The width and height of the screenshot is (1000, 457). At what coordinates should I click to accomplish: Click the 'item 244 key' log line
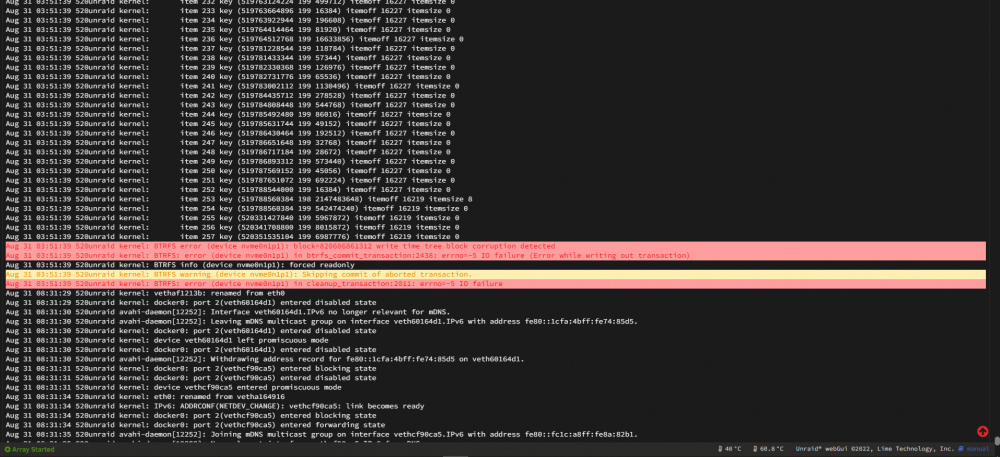pyautogui.click(x=230, y=114)
